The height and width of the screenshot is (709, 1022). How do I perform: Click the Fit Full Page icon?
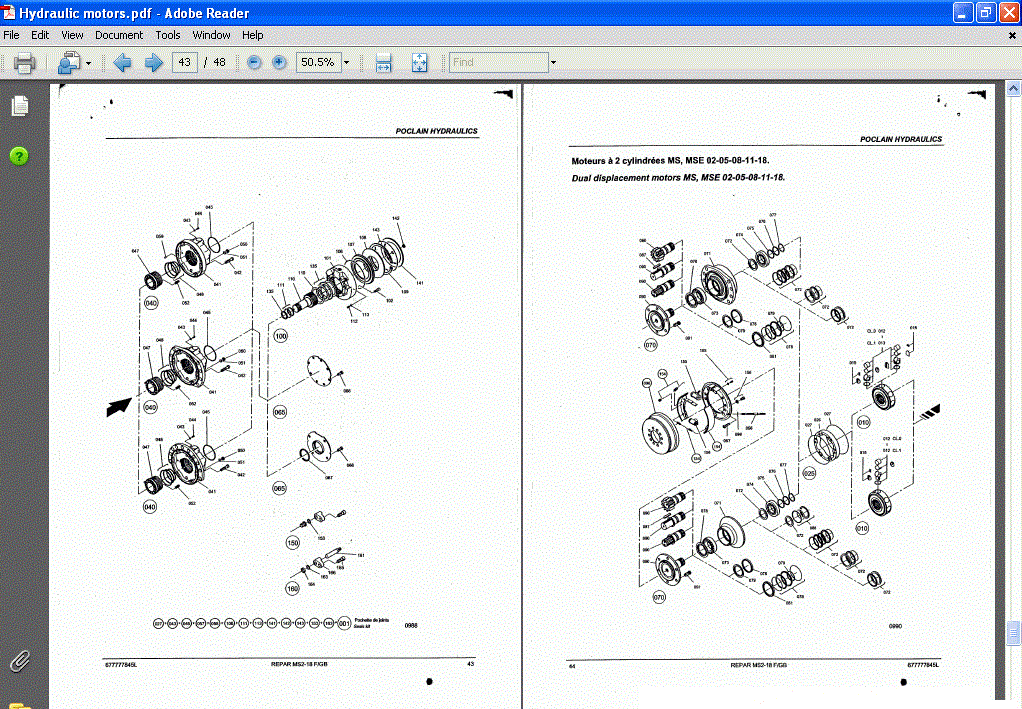(x=419, y=63)
